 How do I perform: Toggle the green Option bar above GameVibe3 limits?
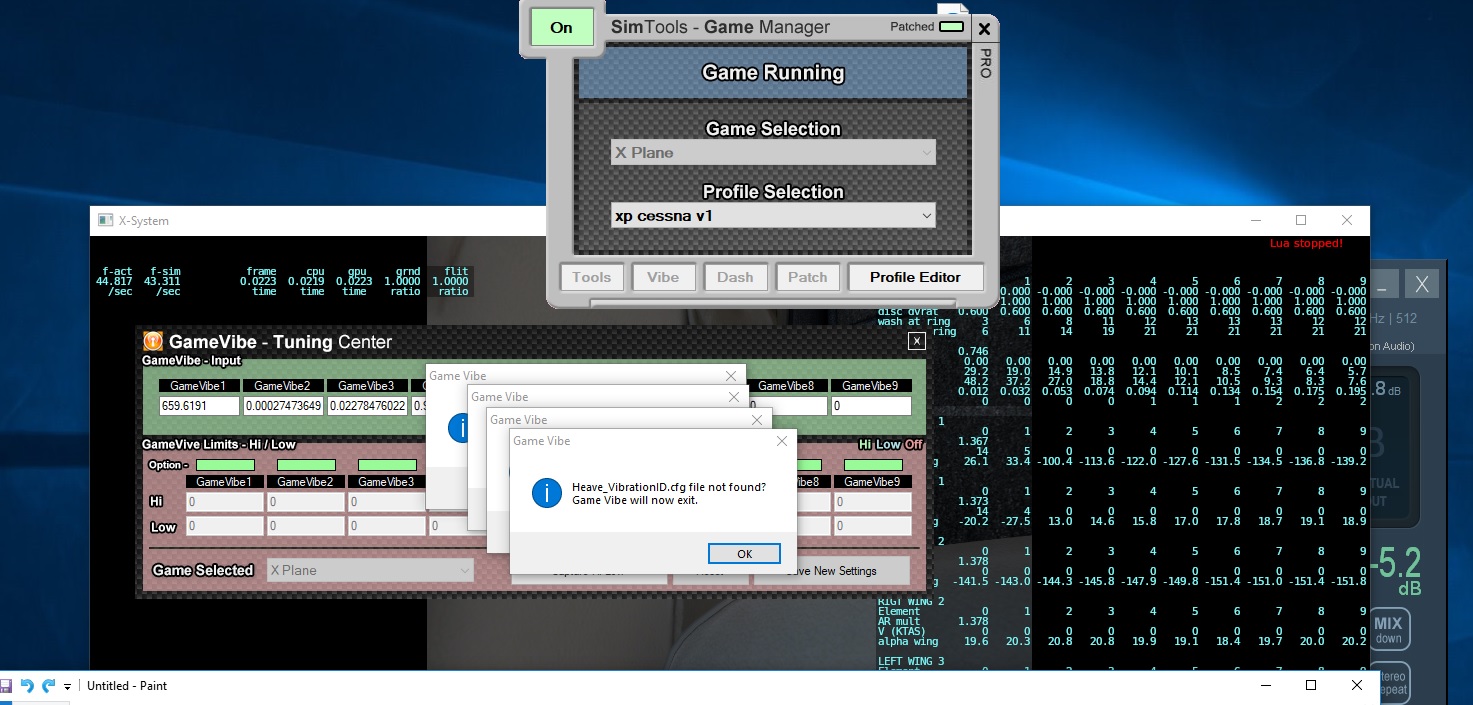[x=387, y=465]
